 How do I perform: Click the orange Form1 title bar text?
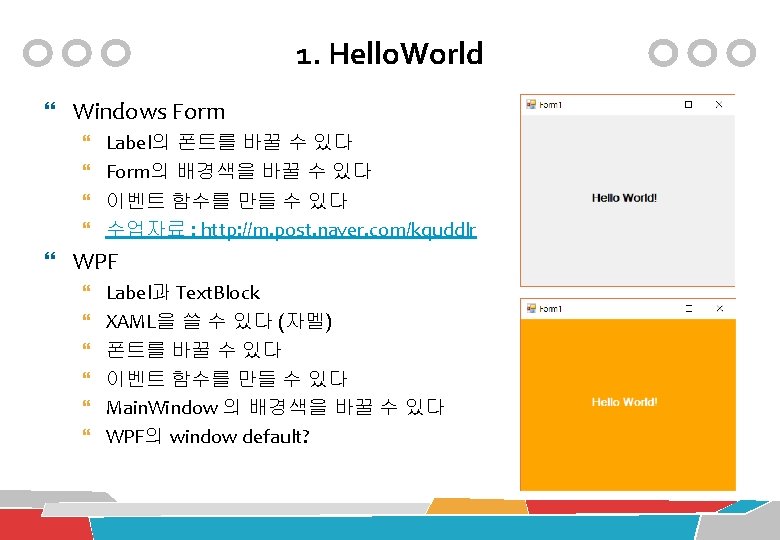click(x=550, y=308)
